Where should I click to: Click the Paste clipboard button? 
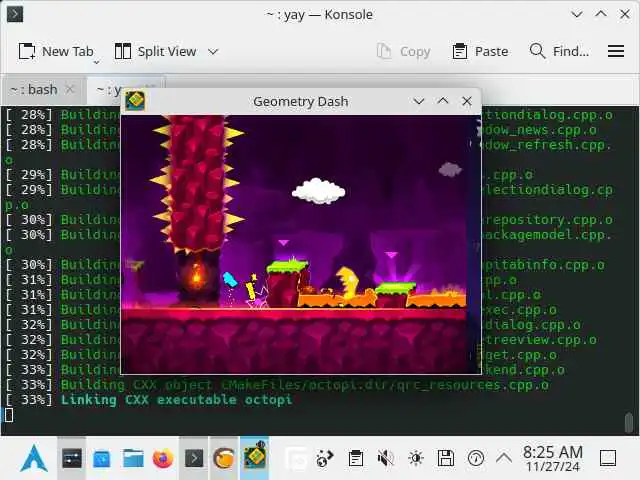pyautogui.click(x=480, y=52)
